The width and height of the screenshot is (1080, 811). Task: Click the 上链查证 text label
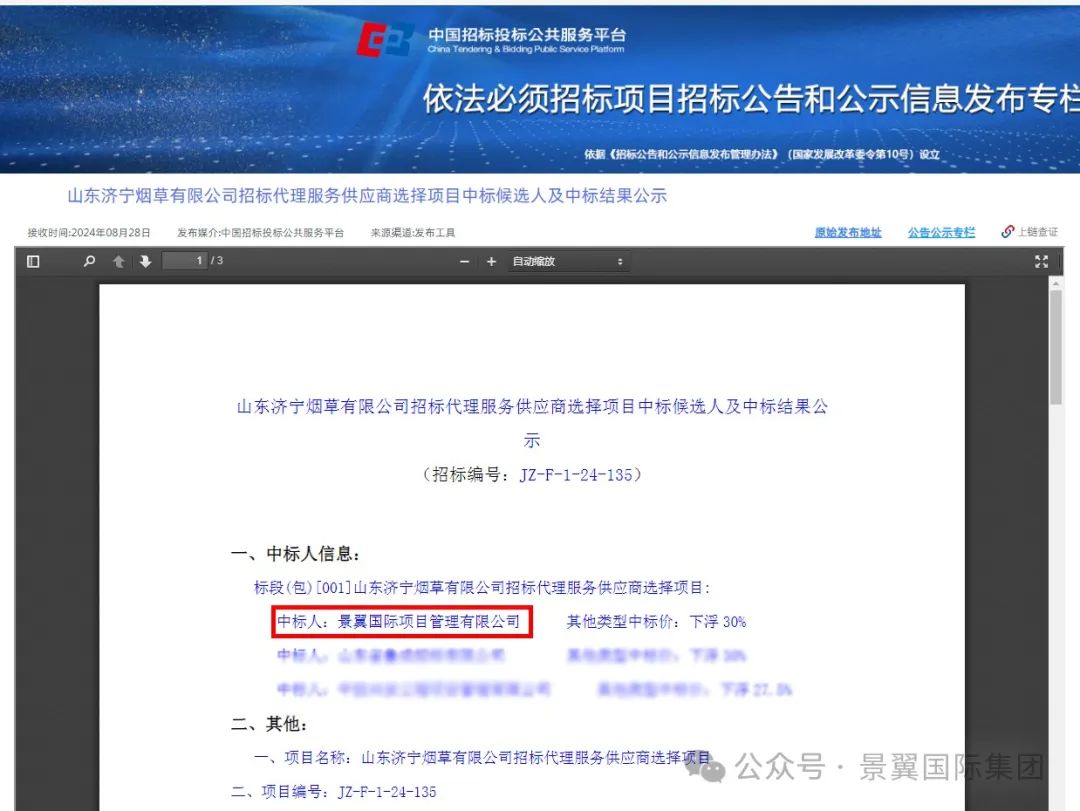coord(1038,232)
